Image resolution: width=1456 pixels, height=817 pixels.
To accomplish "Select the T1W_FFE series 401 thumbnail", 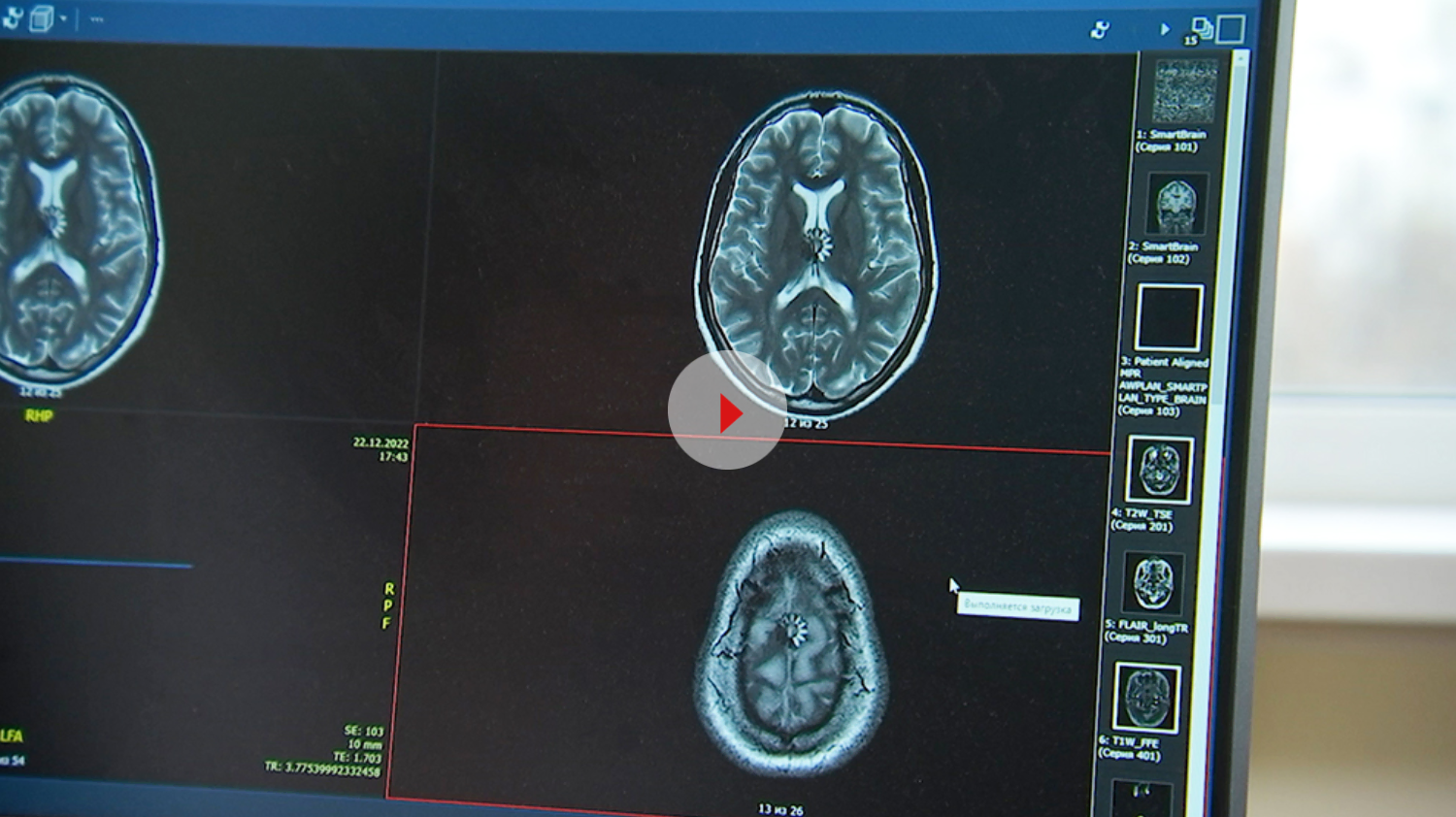I will point(1147,698).
